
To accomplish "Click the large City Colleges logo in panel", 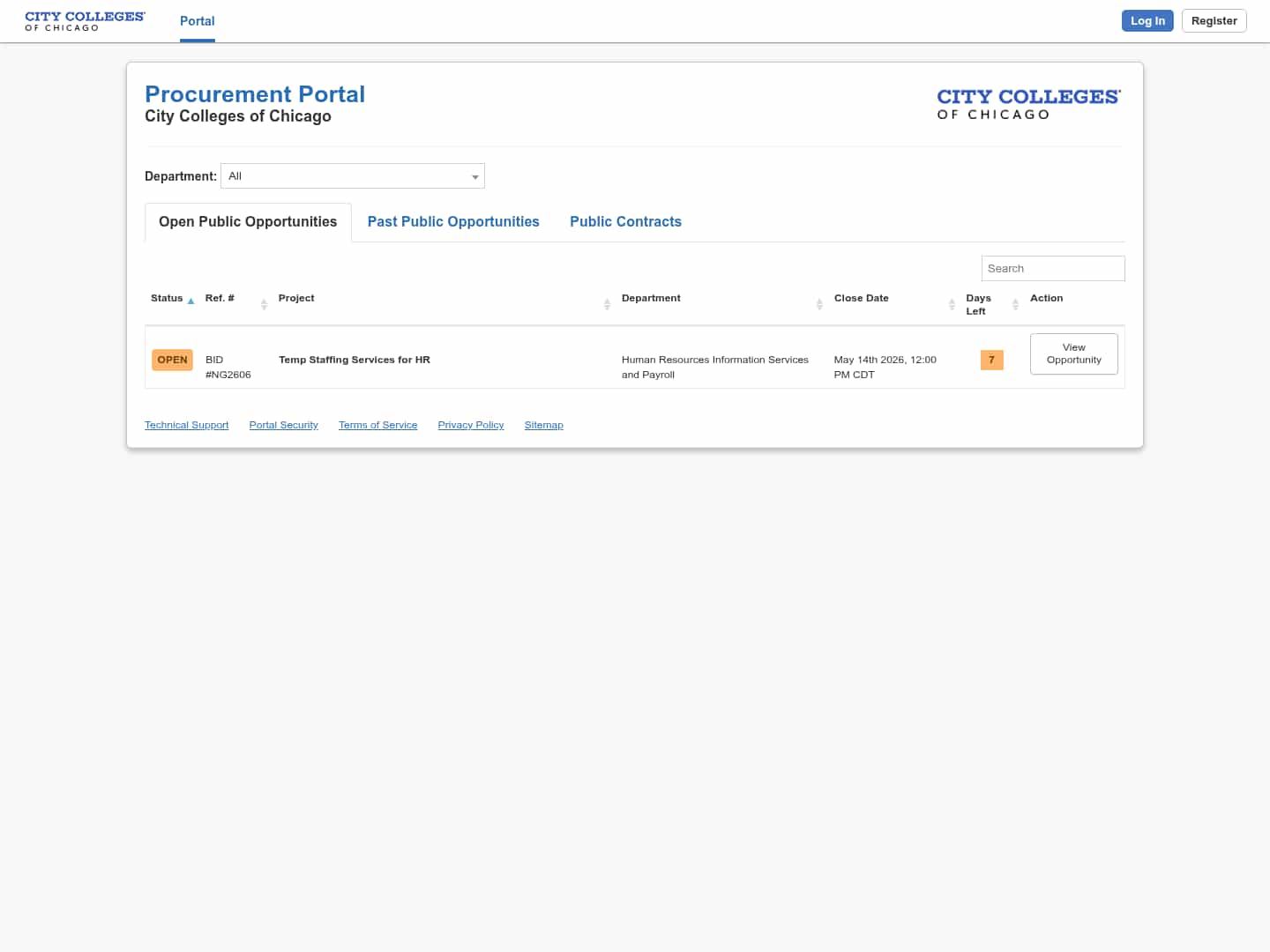I will 1029,104.
